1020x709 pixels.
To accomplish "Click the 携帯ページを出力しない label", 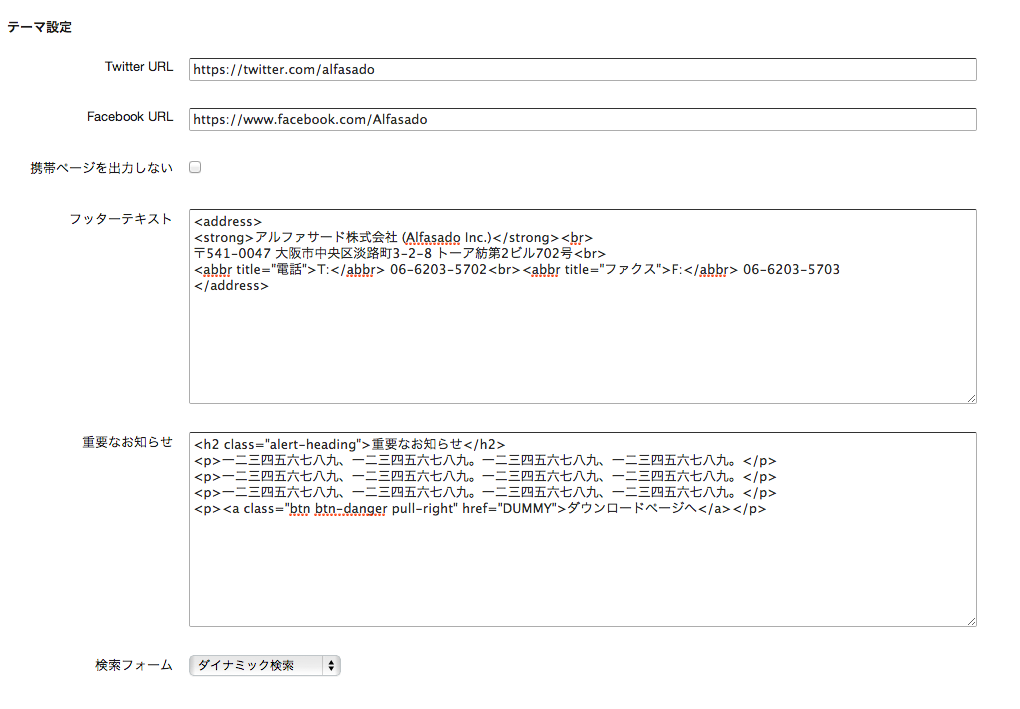I will (x=101, y=168).
